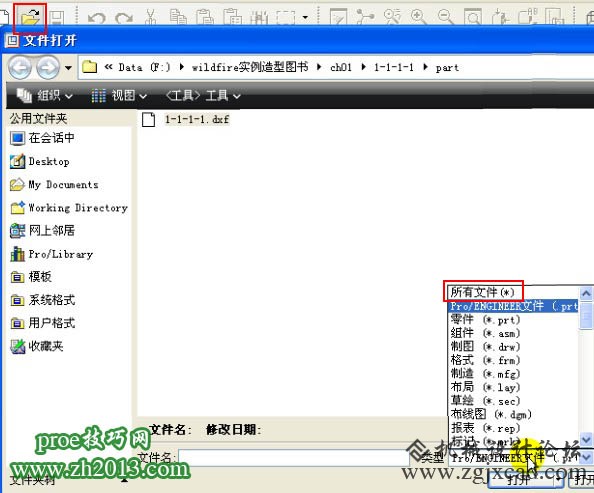This screenshot has width=594, height=493.
Task: Open Desktop in common folders
Action: [39, 161]
